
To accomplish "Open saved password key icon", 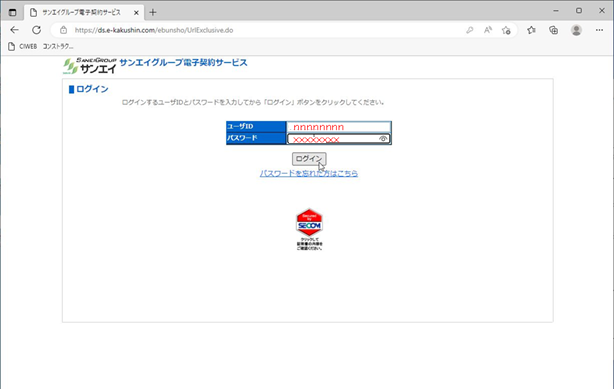I will click(x=470, y=30).
